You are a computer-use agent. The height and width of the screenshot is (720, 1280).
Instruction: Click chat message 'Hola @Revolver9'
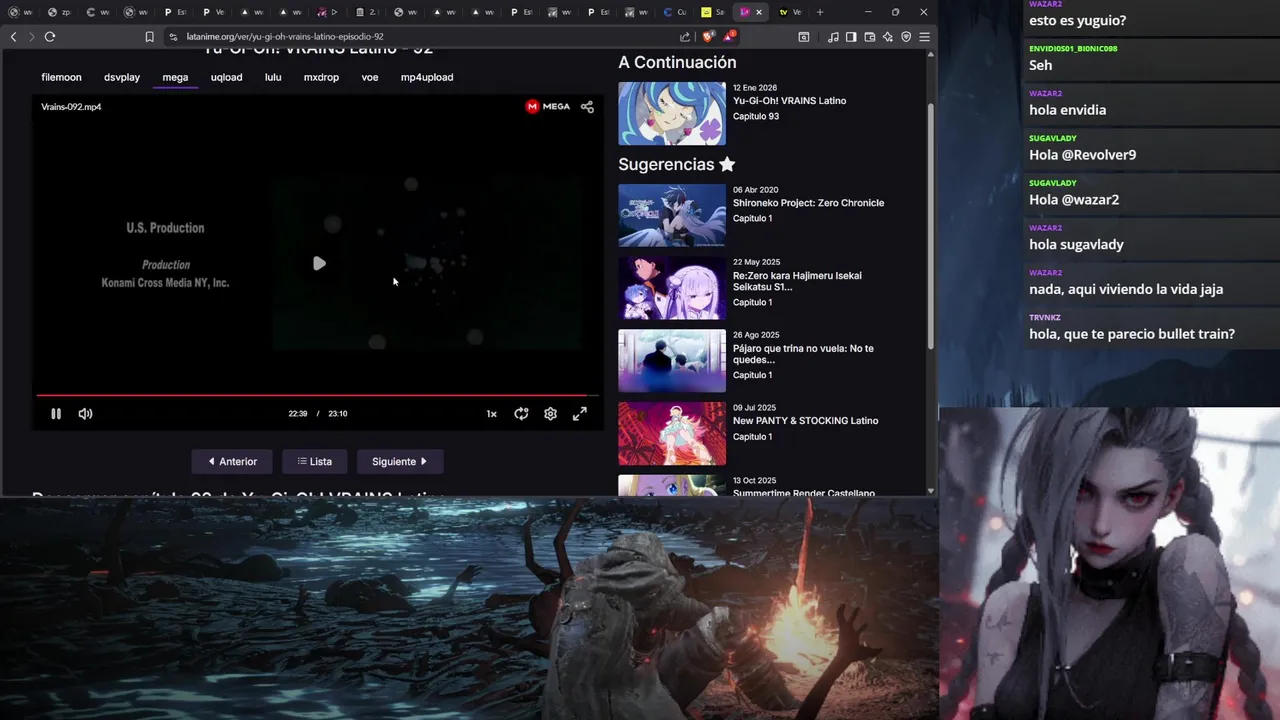point(1082,155)
